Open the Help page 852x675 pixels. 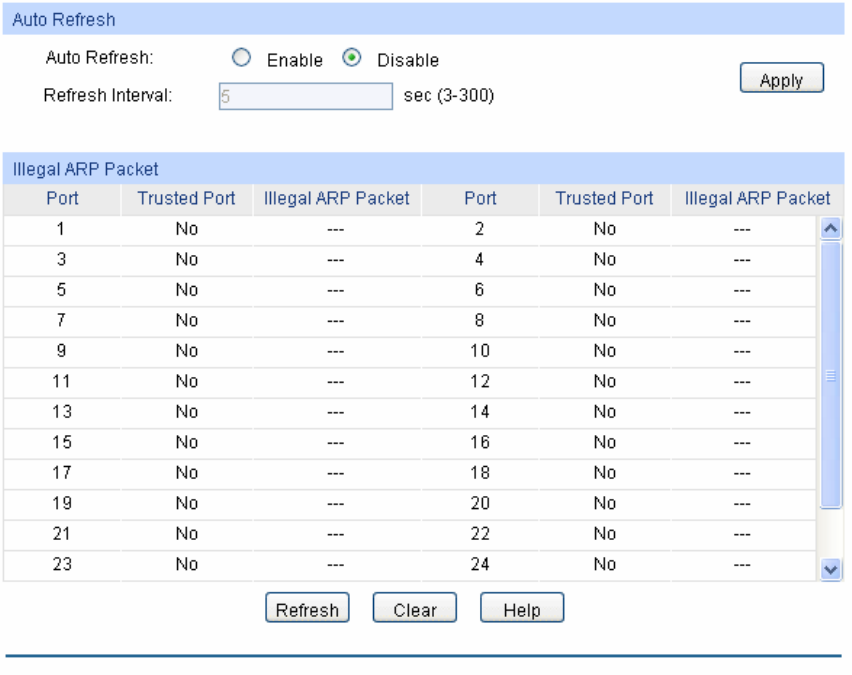[x=521, y=609]
